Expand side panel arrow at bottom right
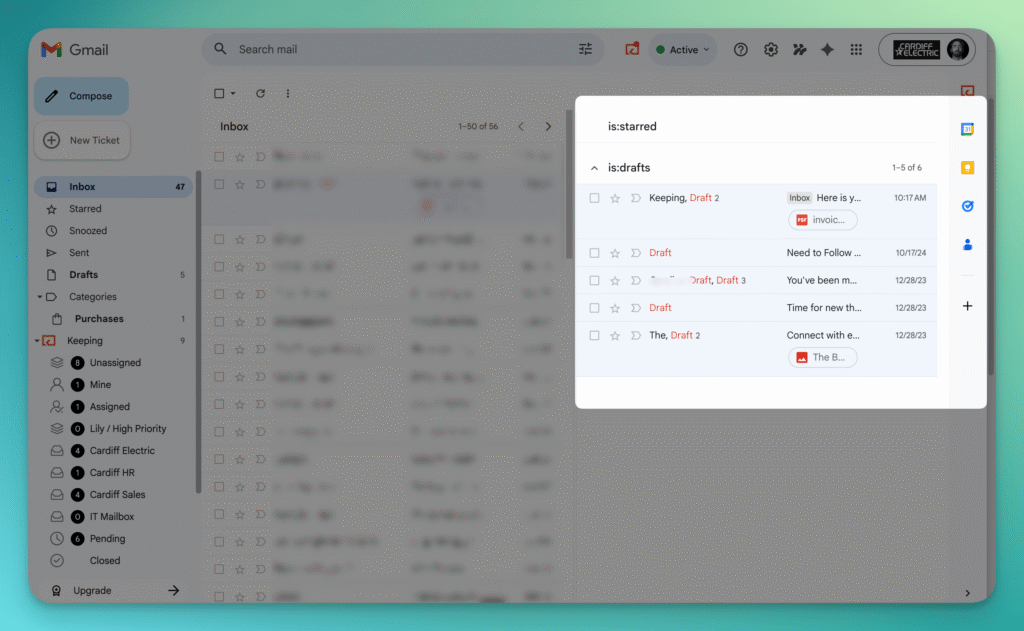The height and width of the screenshot is (631, 1024). point(967,593)
